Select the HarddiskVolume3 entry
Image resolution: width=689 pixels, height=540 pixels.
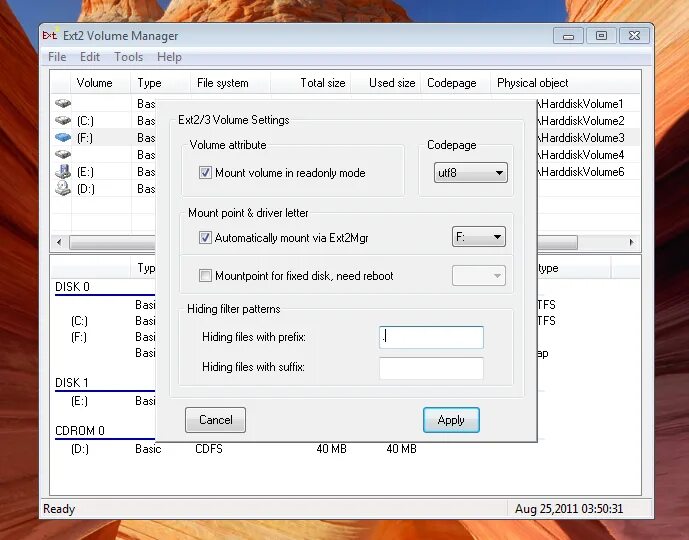[580, 138]
